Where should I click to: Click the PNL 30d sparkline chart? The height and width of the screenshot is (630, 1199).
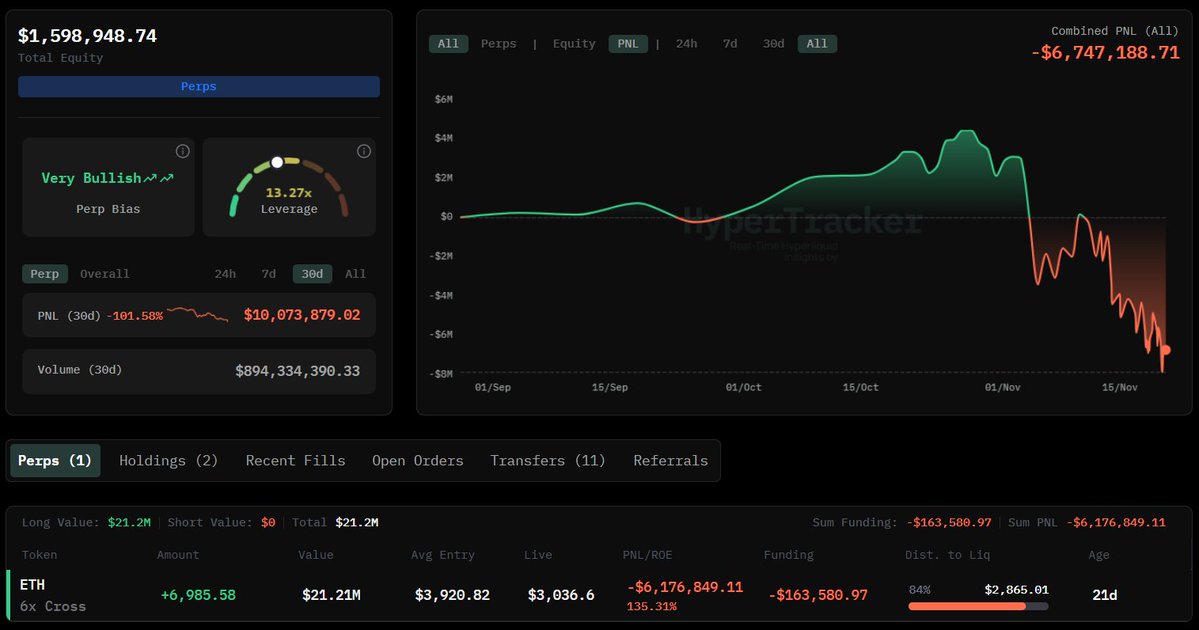click(198, 315)
